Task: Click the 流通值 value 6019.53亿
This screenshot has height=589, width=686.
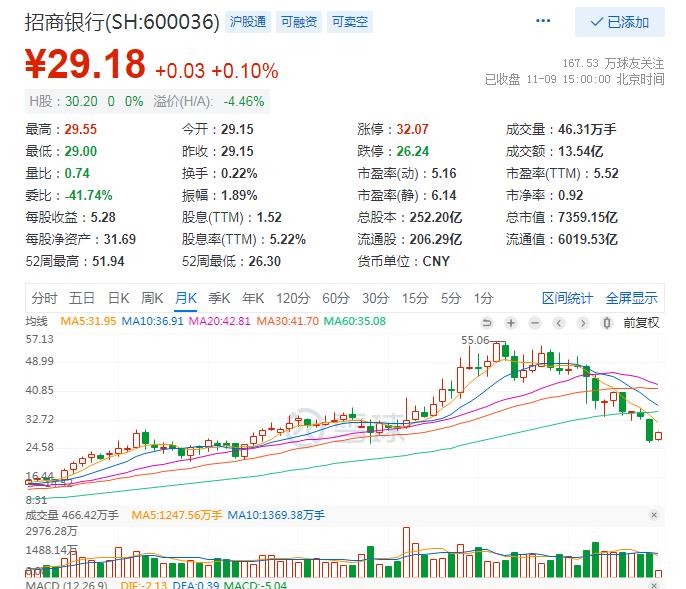Action: pos(588,239)
